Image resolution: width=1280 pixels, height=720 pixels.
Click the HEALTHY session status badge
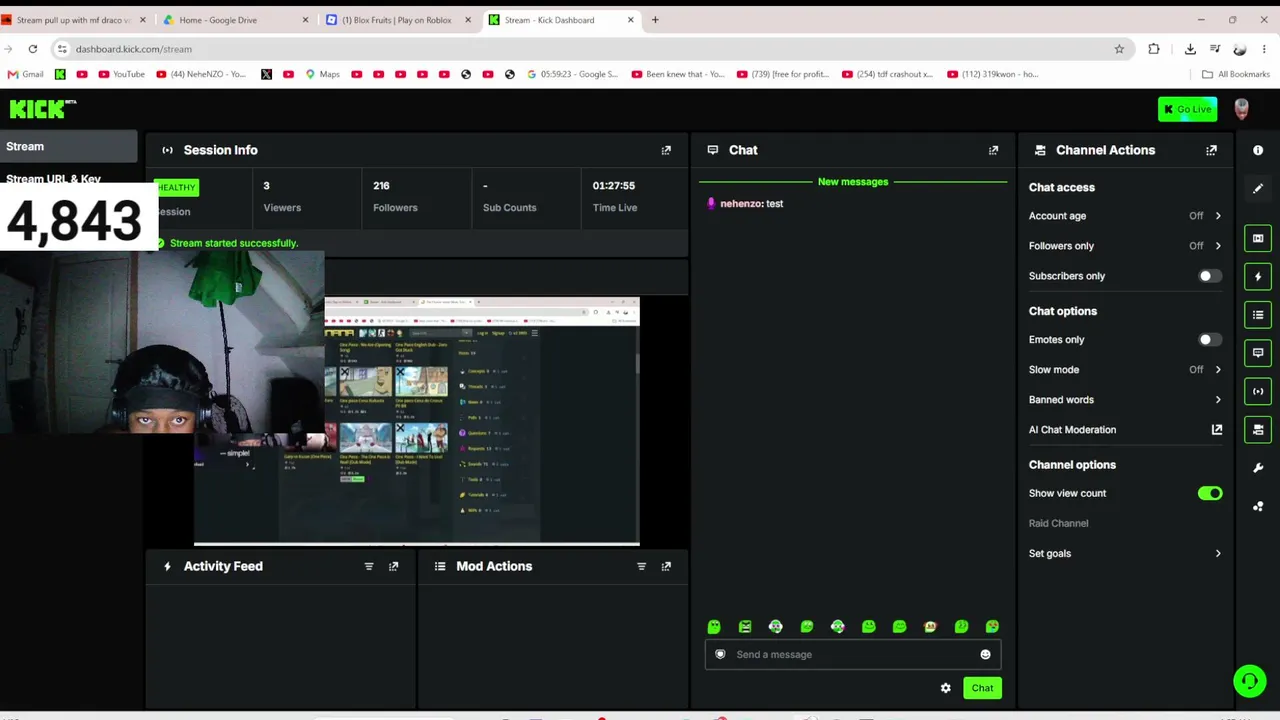[176, 187]
